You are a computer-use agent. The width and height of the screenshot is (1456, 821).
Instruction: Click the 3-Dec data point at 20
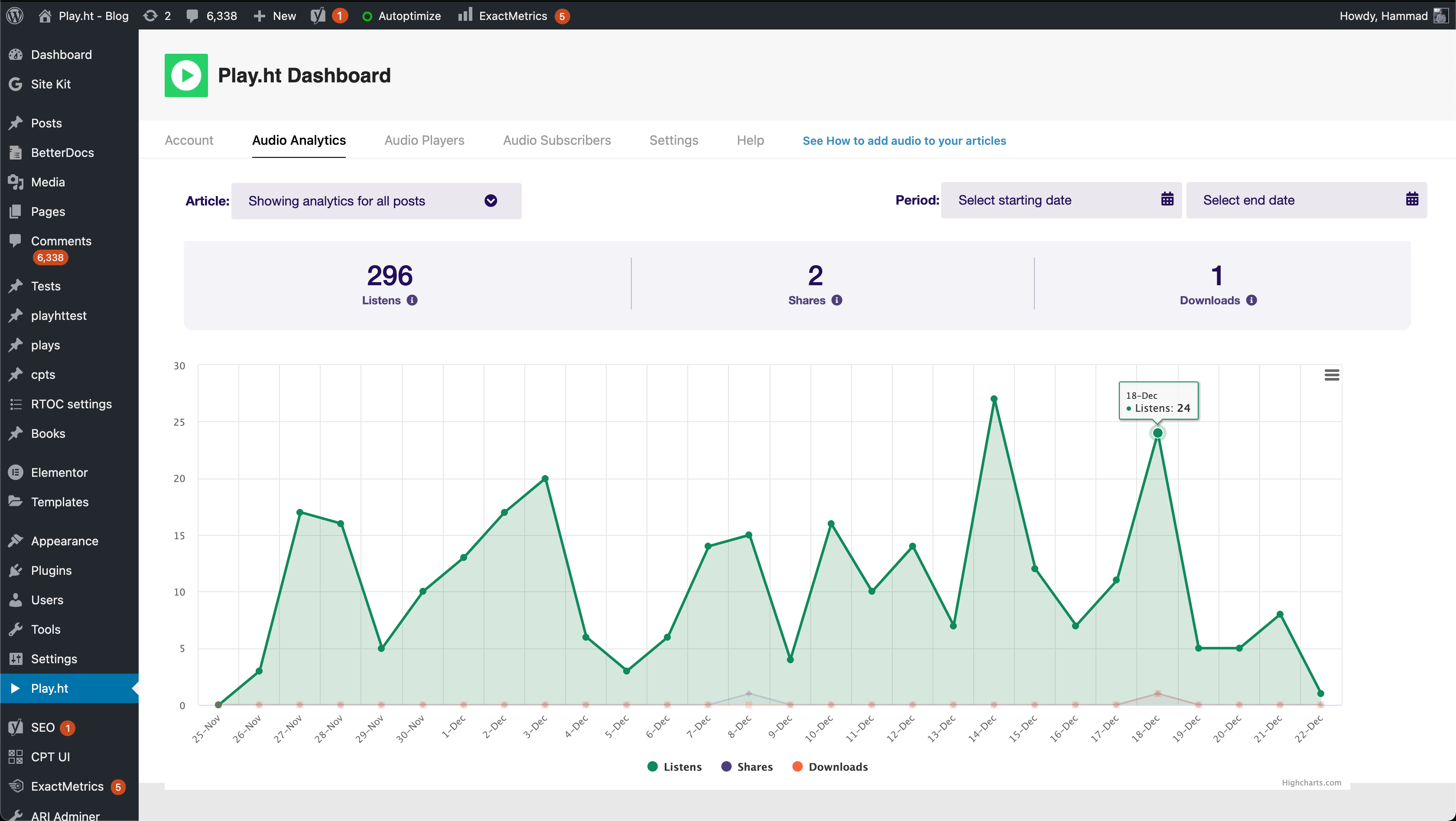(x=545, y=479)
